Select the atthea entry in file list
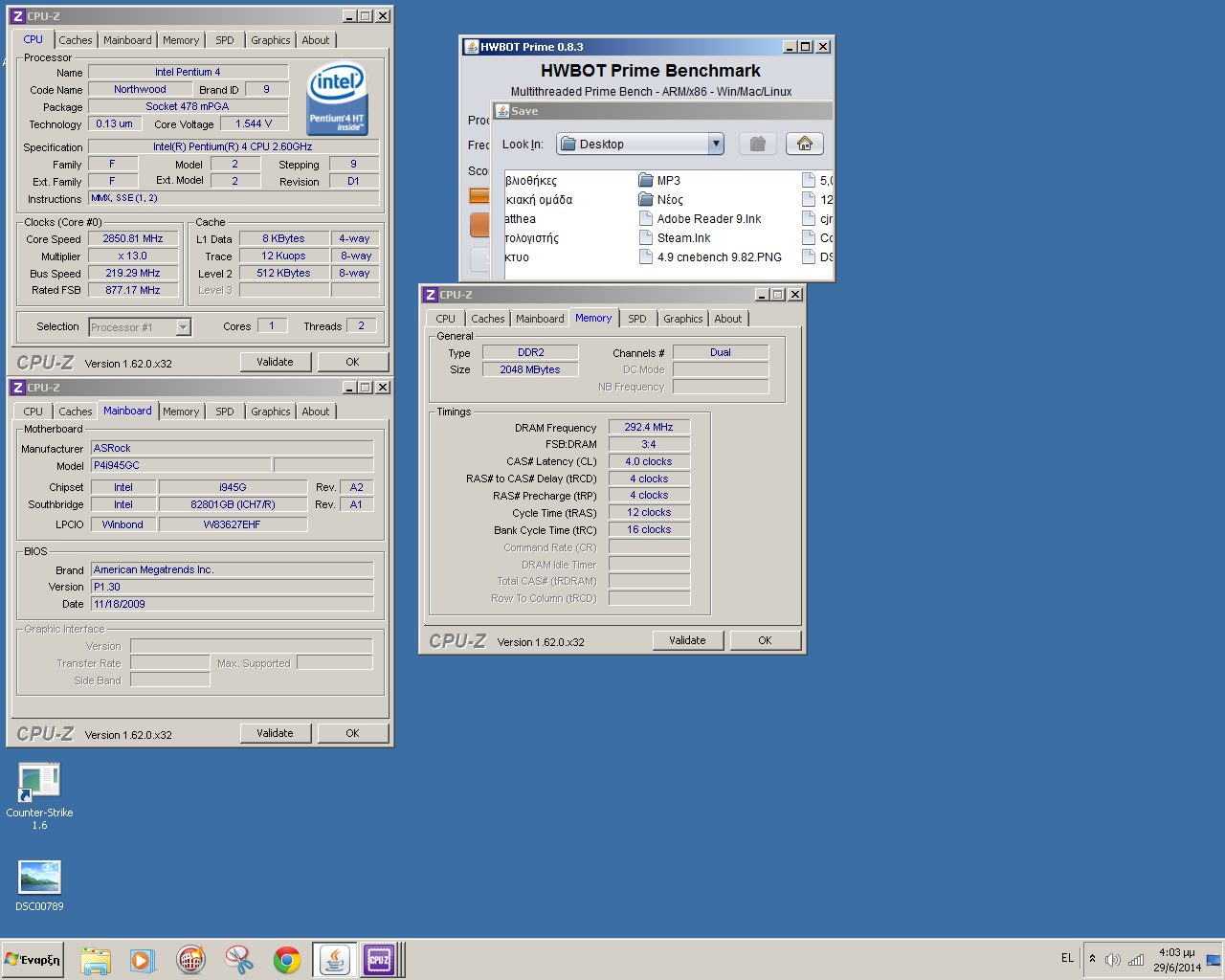Viewport: 1225px width, 980px height. pyautogui.click(x=521, y=218)
